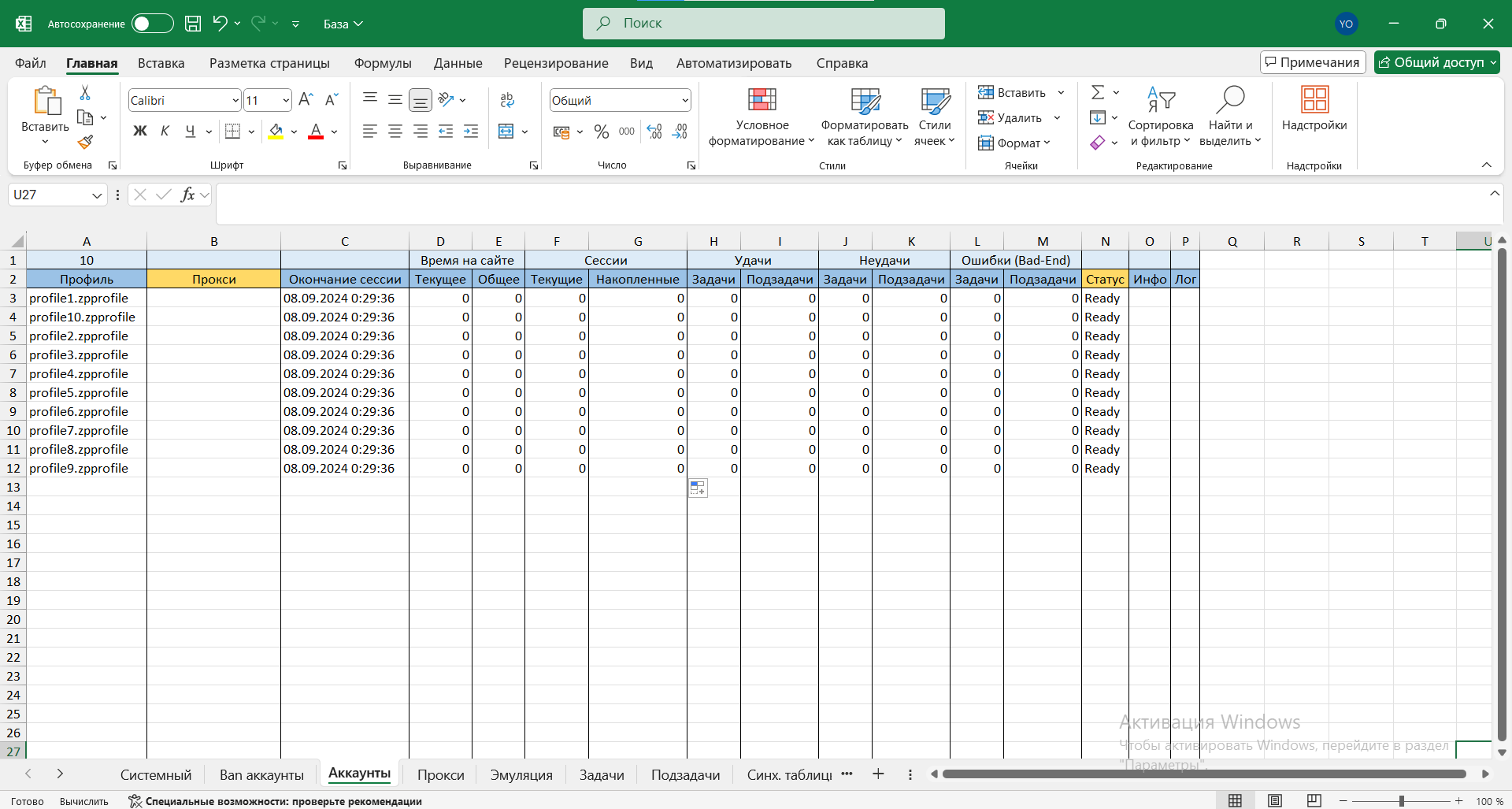This screenshot has height=809, width=1512.
Task: Toggle the AutoSave switch
Action: click(x=152, y=24)
